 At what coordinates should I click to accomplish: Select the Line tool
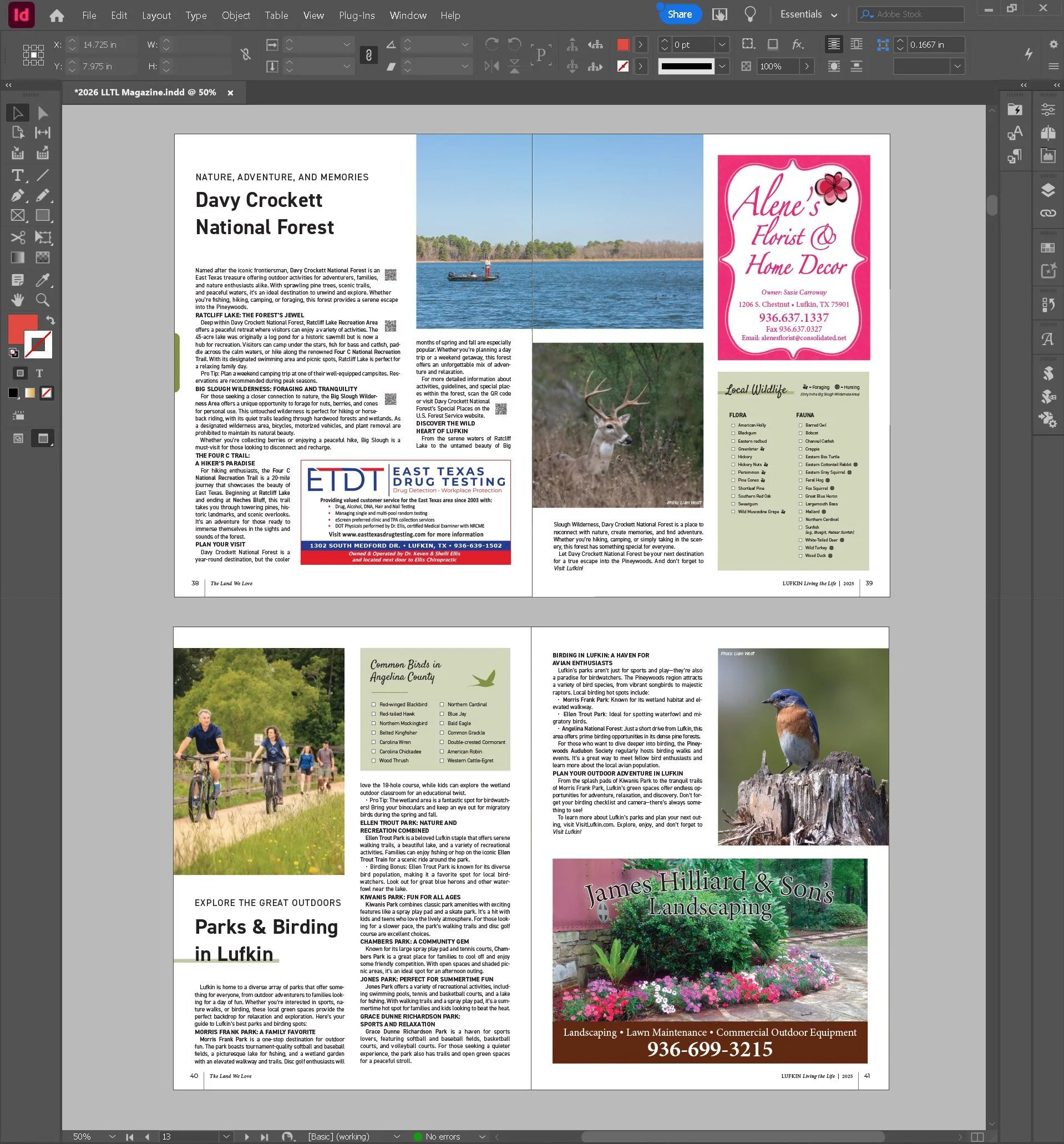43,175
